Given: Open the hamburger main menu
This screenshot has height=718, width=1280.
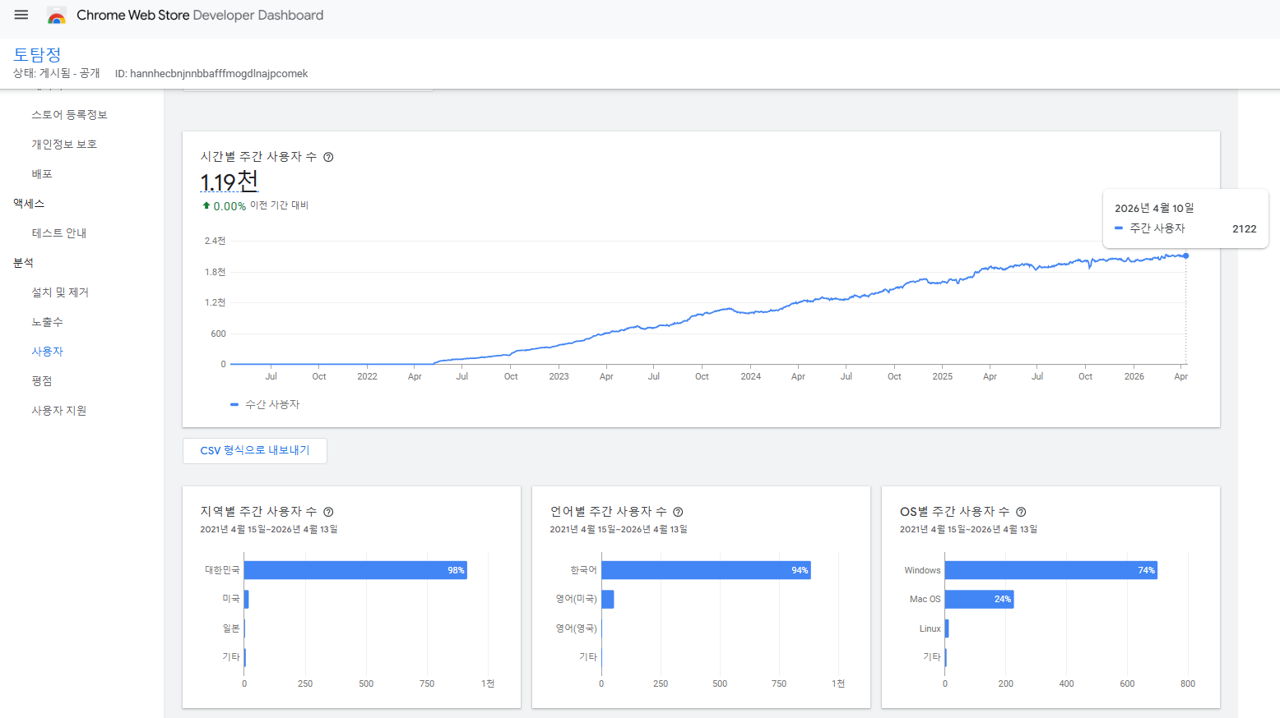Looking at the screenshot, I should coord(21,15).
